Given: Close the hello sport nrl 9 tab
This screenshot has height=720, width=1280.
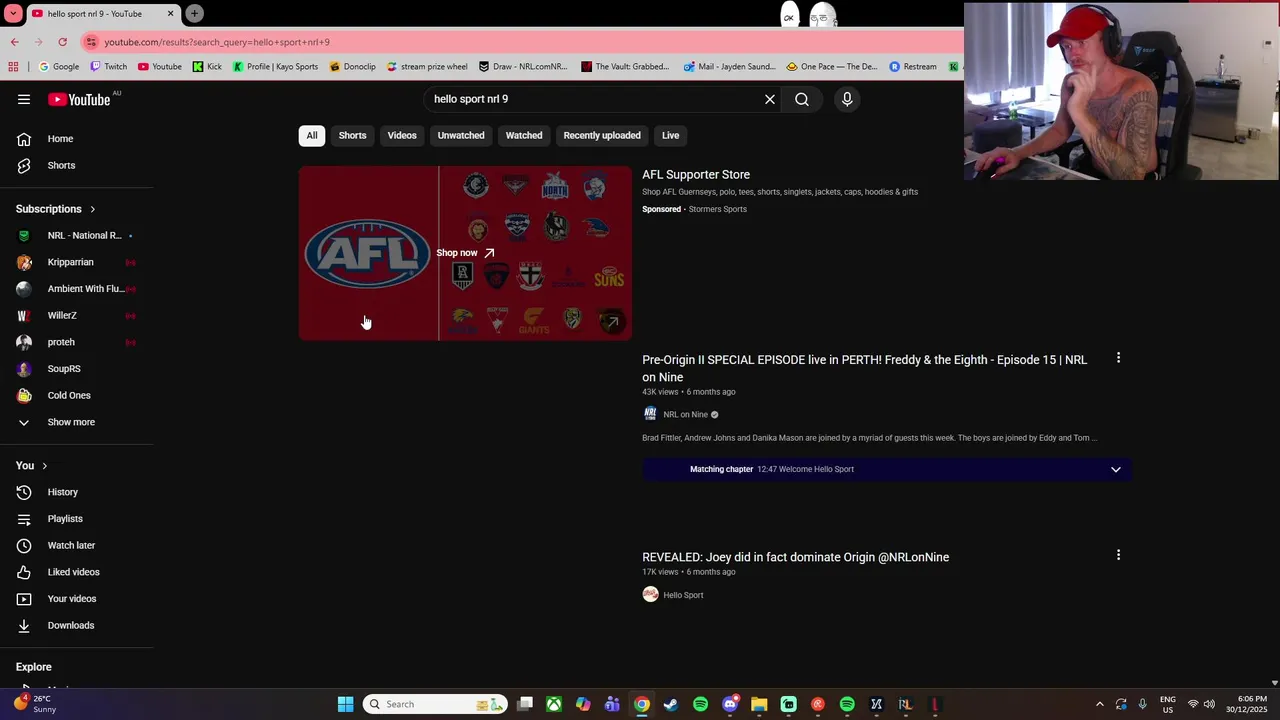Looking at the screenshot, I should click(170, 13).
